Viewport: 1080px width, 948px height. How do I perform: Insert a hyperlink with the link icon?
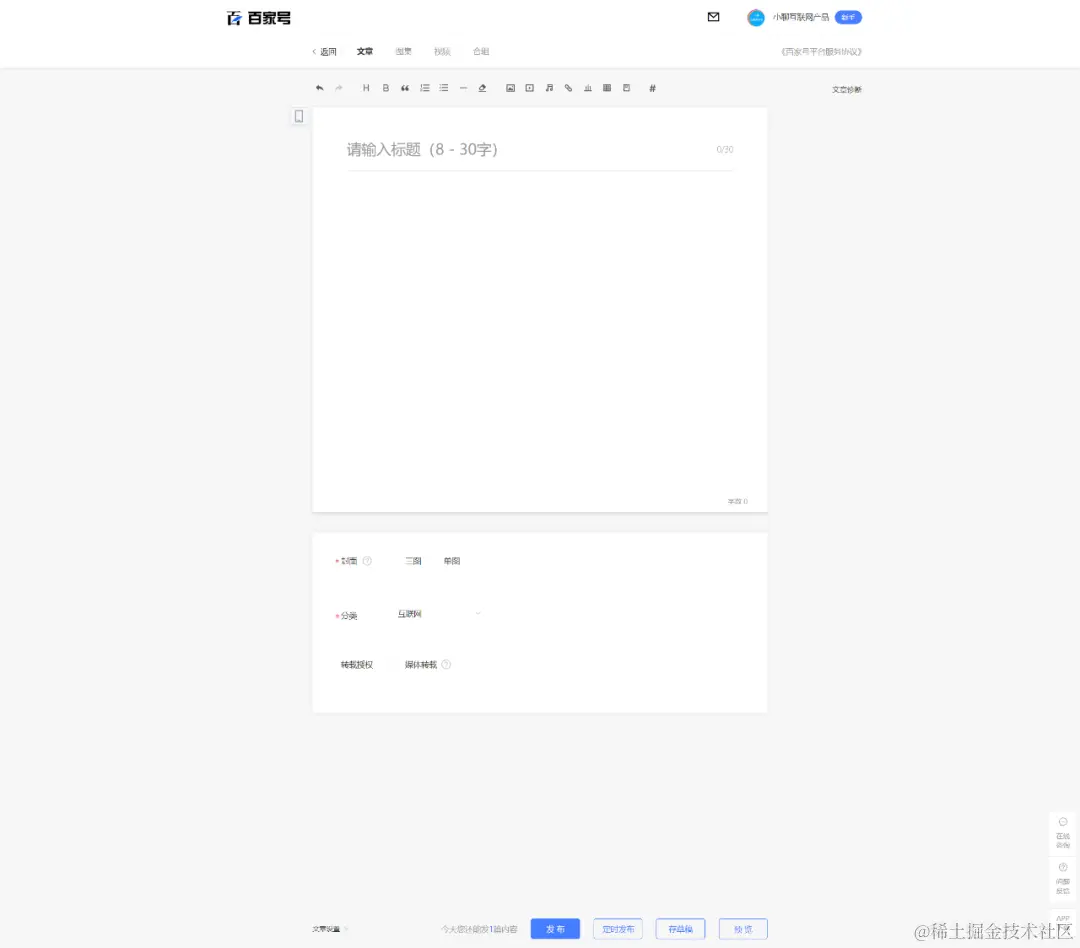[x=568, y=88]
